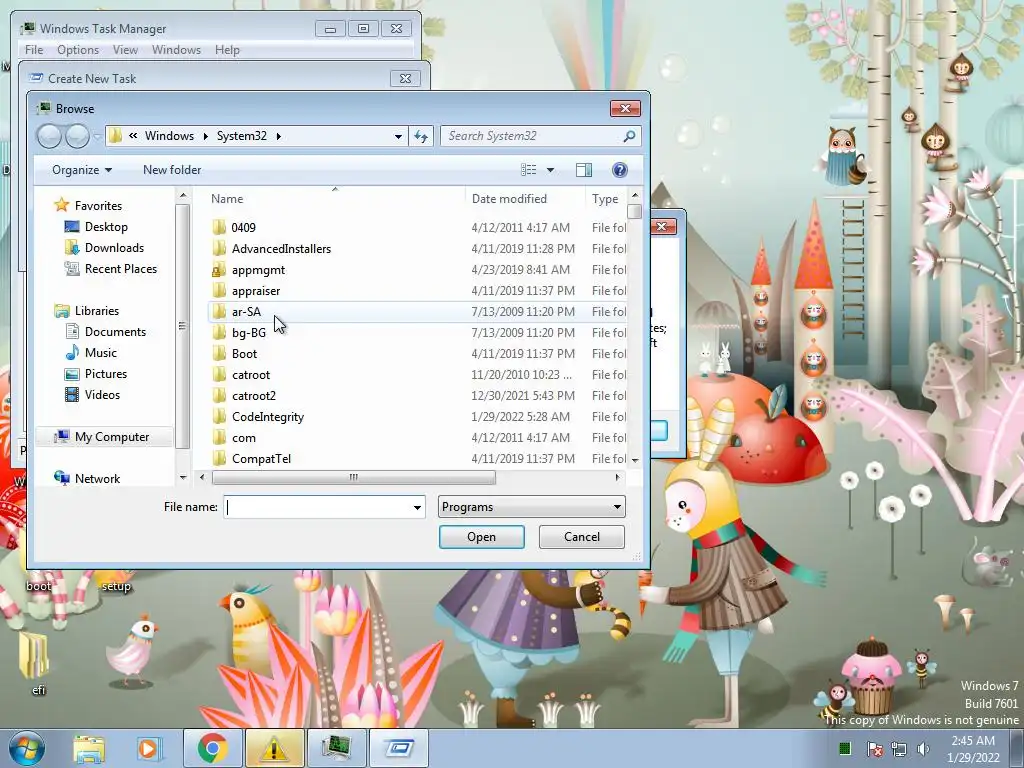The image size is (1024, 768).
Task: Click the File name input field
Action: (x=319, y=507)
